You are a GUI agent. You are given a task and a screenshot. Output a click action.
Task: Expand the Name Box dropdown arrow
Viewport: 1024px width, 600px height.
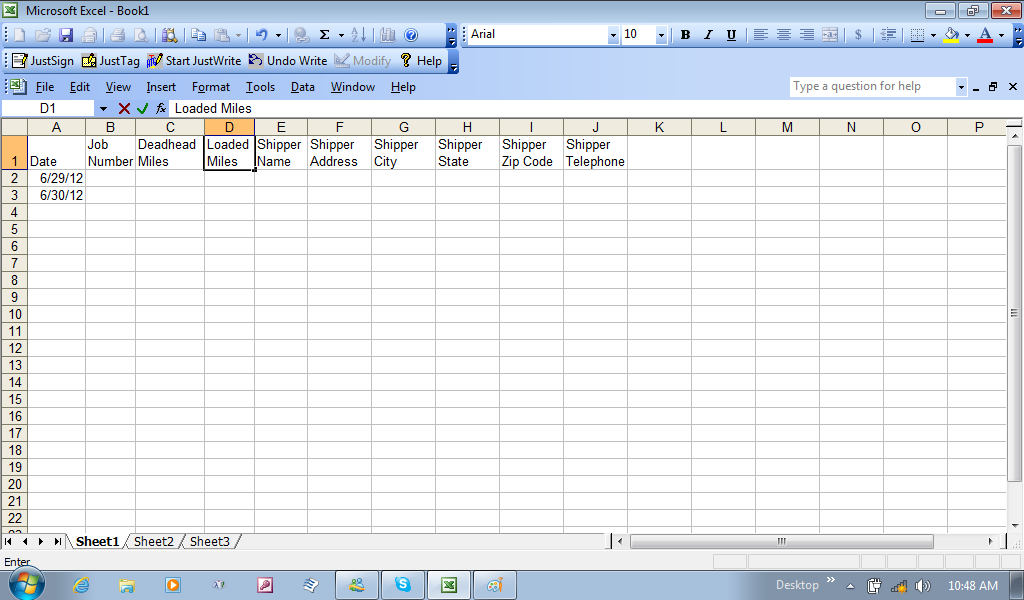[x=103, y=108]
